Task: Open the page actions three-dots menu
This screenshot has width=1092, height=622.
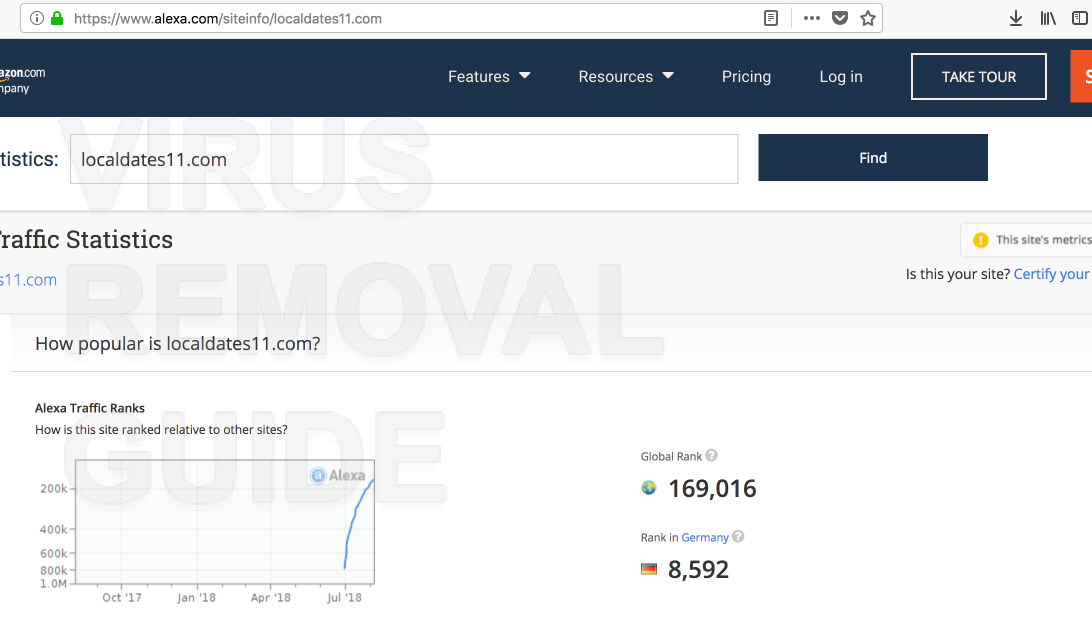Action: pos(811,19)
